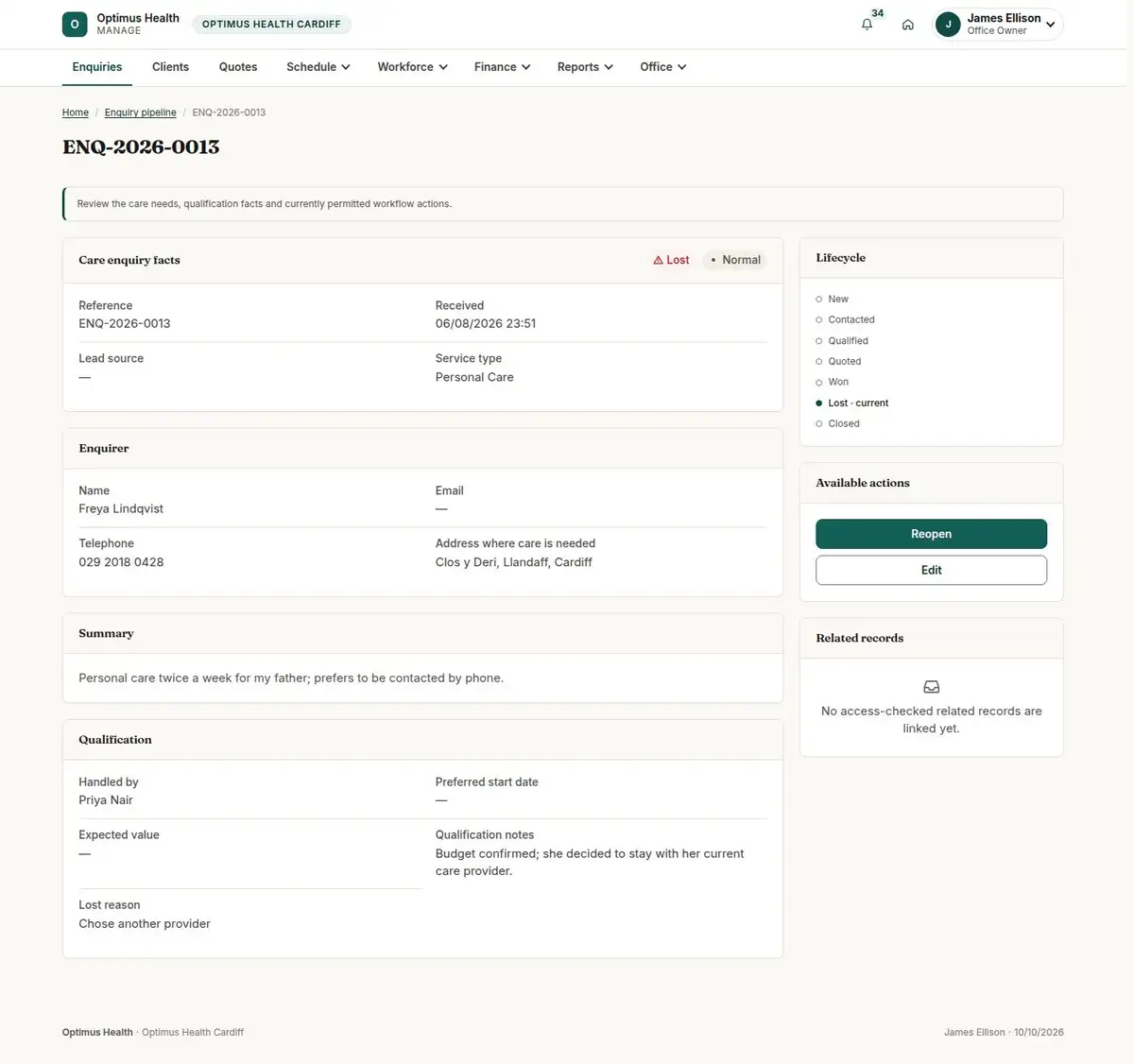Select the Qualified lifecycle stage
Image resolution: width=1134 pixels, height=1064 pixels.
click(x=841, y=340)
